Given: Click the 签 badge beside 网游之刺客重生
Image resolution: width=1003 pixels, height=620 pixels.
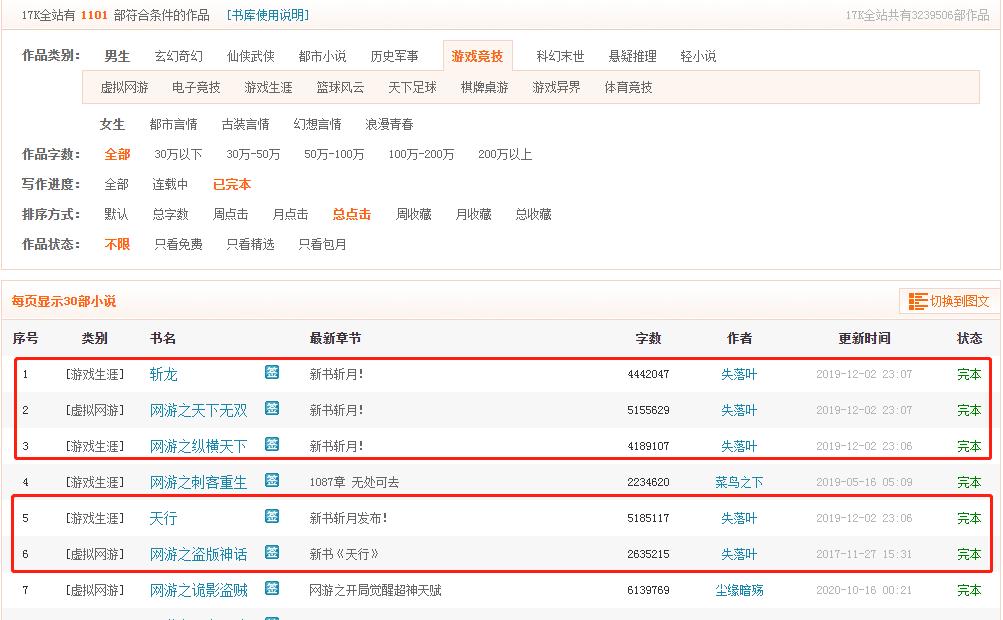Looking at the screenshot, I should (272, 481).
